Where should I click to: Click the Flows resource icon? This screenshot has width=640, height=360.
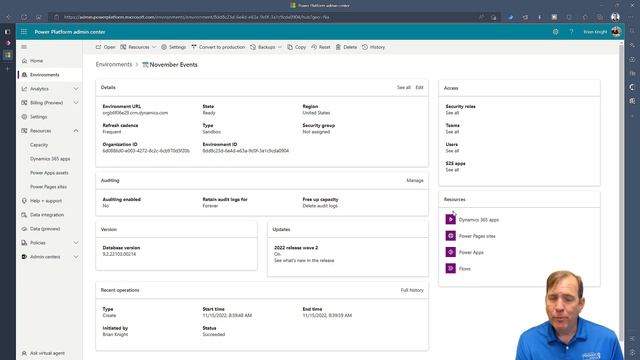pyautogui.click(x=450, y=269)
